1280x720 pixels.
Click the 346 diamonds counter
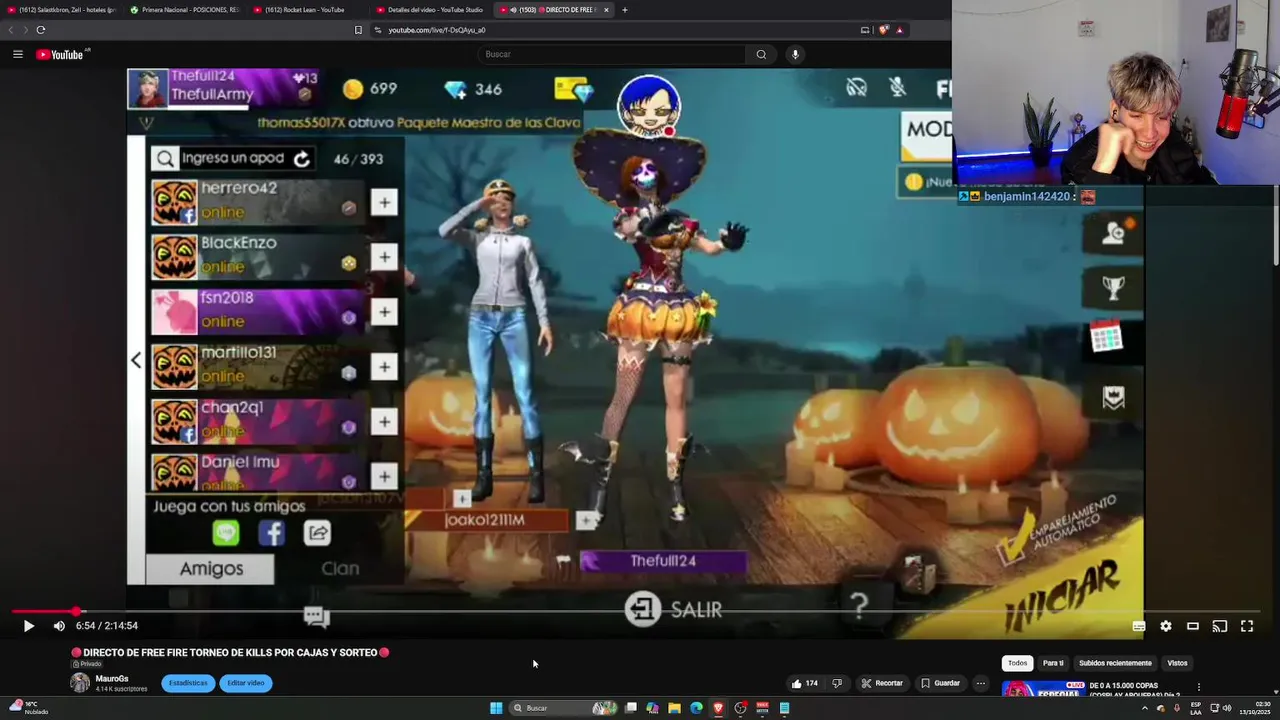pyautogui.click(x=474, y=89)
